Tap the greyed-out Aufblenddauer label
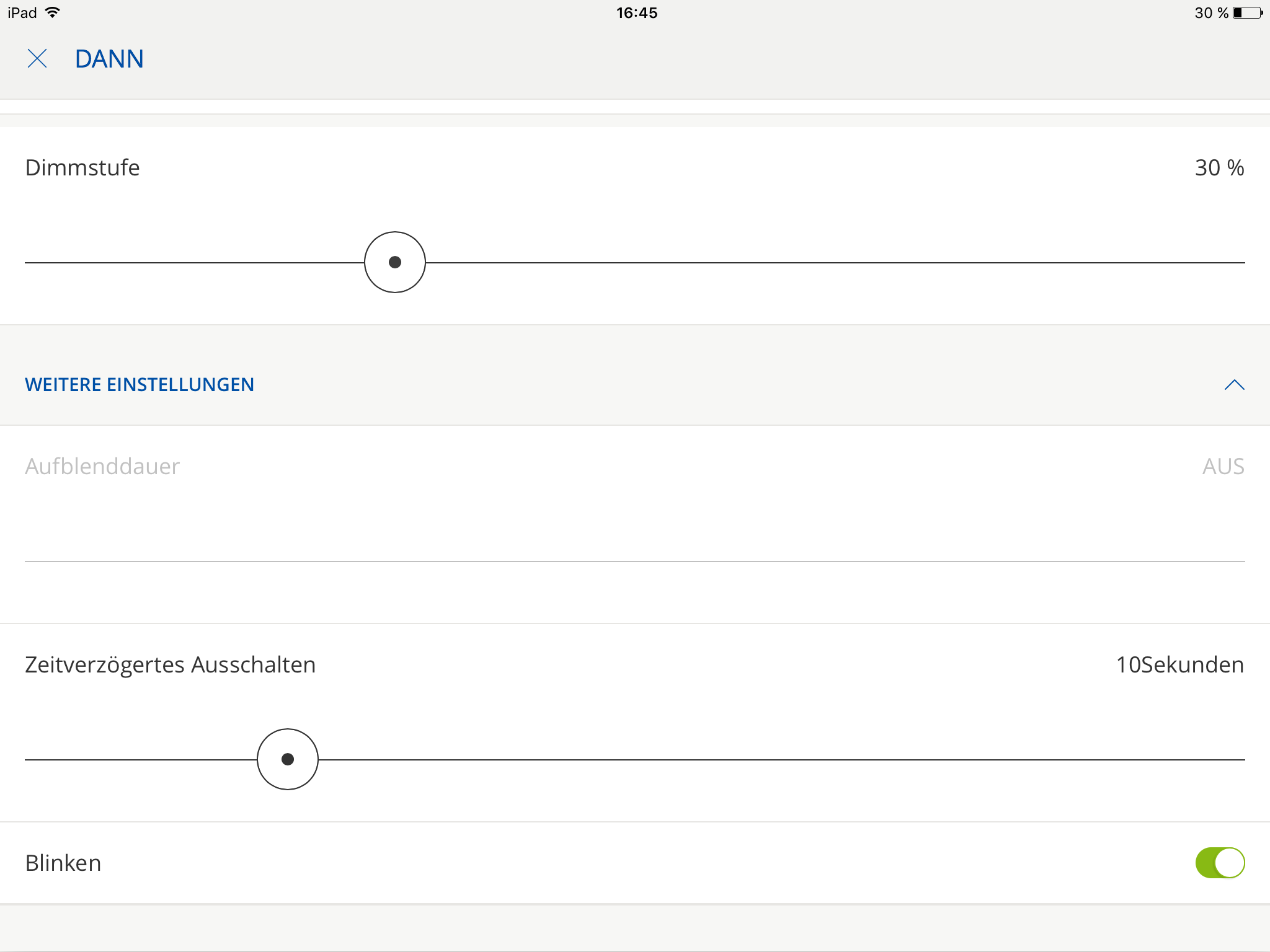 pos(102,467)
